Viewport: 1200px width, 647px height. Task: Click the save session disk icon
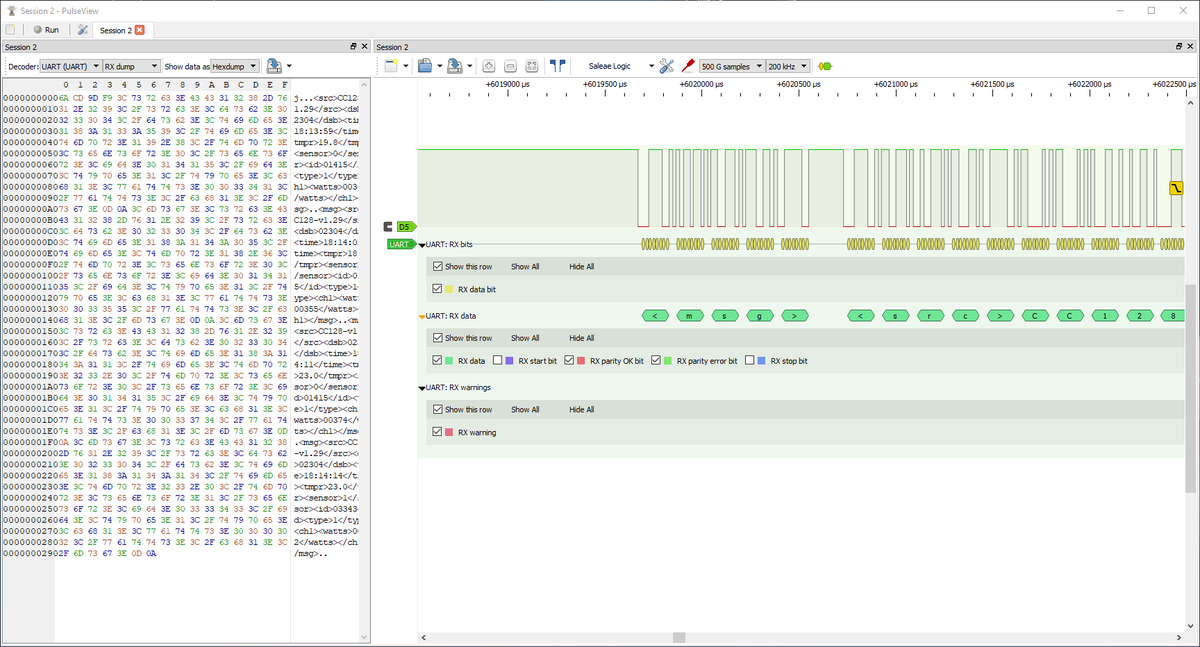454,66
